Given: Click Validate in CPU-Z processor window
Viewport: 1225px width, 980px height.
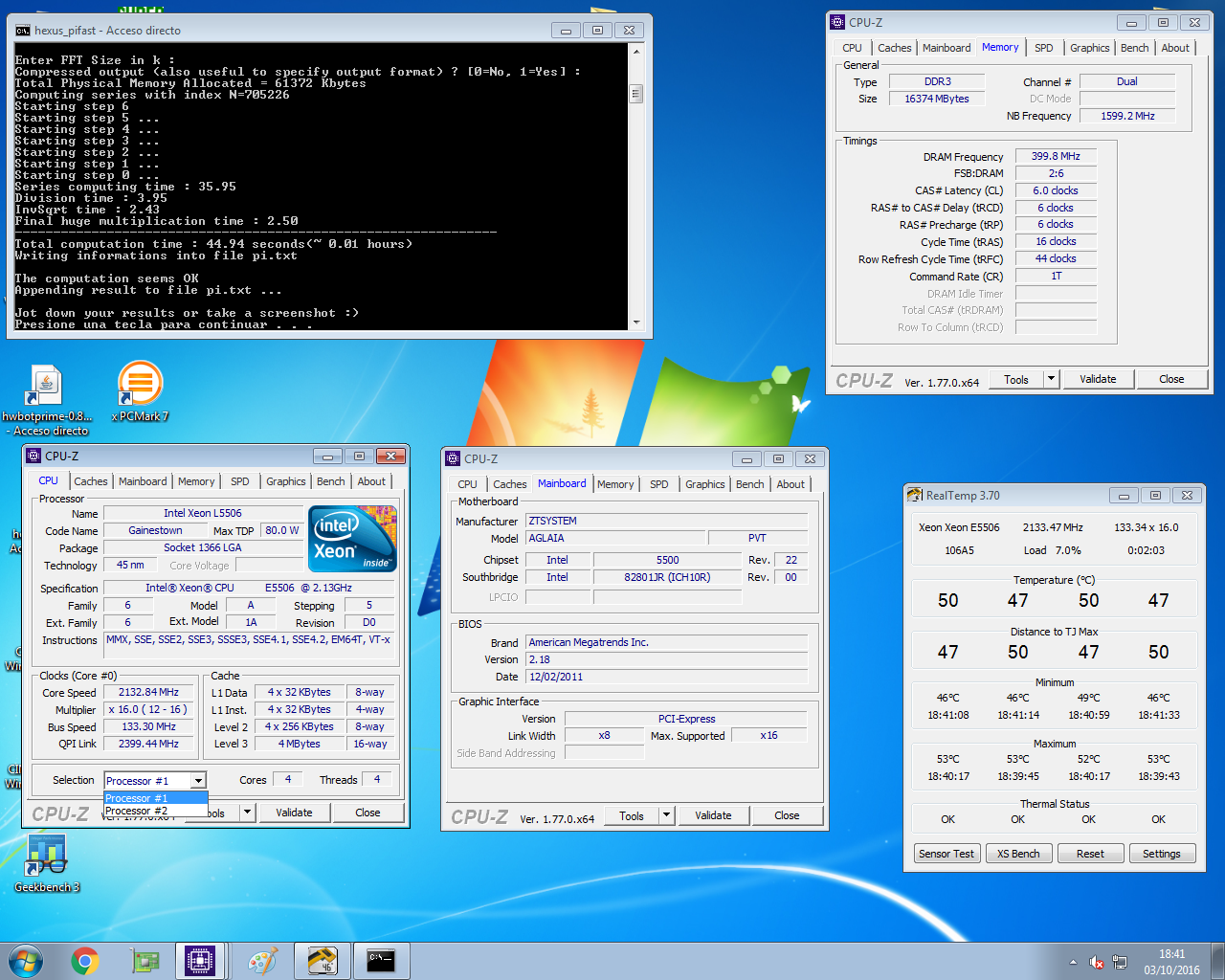Looking at the screenshot, I should (294, 813).
